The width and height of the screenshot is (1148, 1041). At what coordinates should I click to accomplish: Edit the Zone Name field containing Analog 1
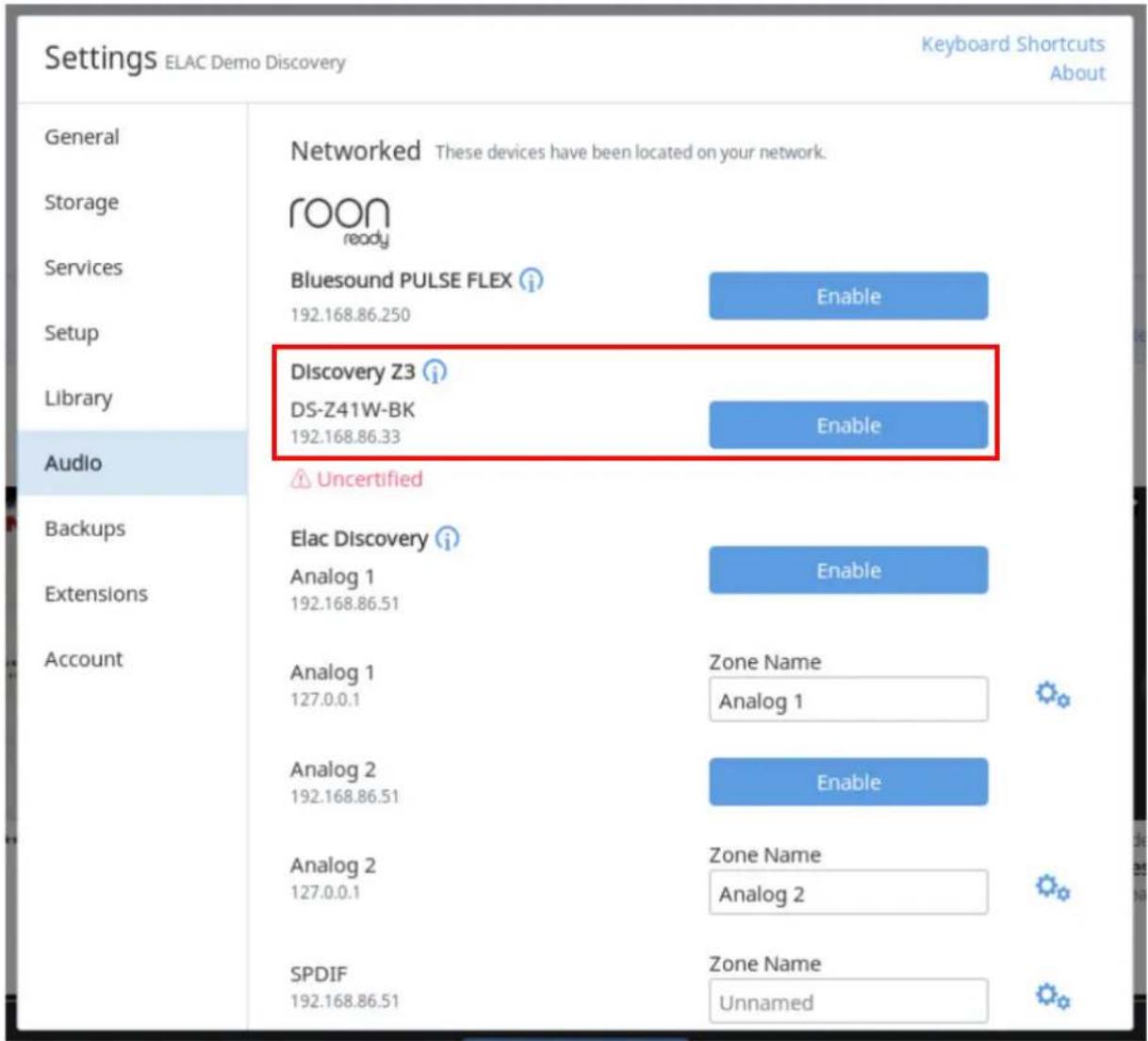[848, 700]
